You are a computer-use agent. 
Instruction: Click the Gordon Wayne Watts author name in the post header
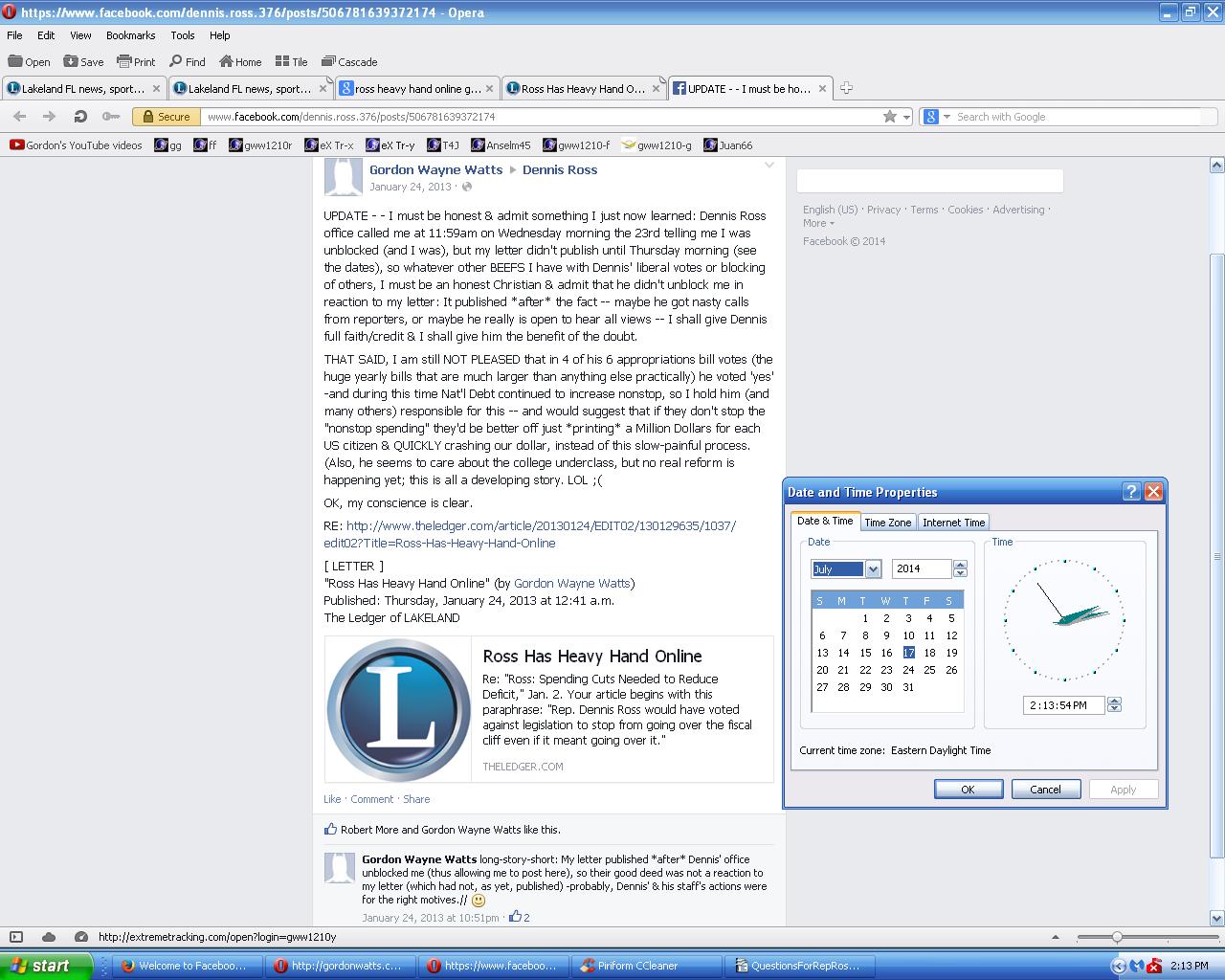coord(435,169)
